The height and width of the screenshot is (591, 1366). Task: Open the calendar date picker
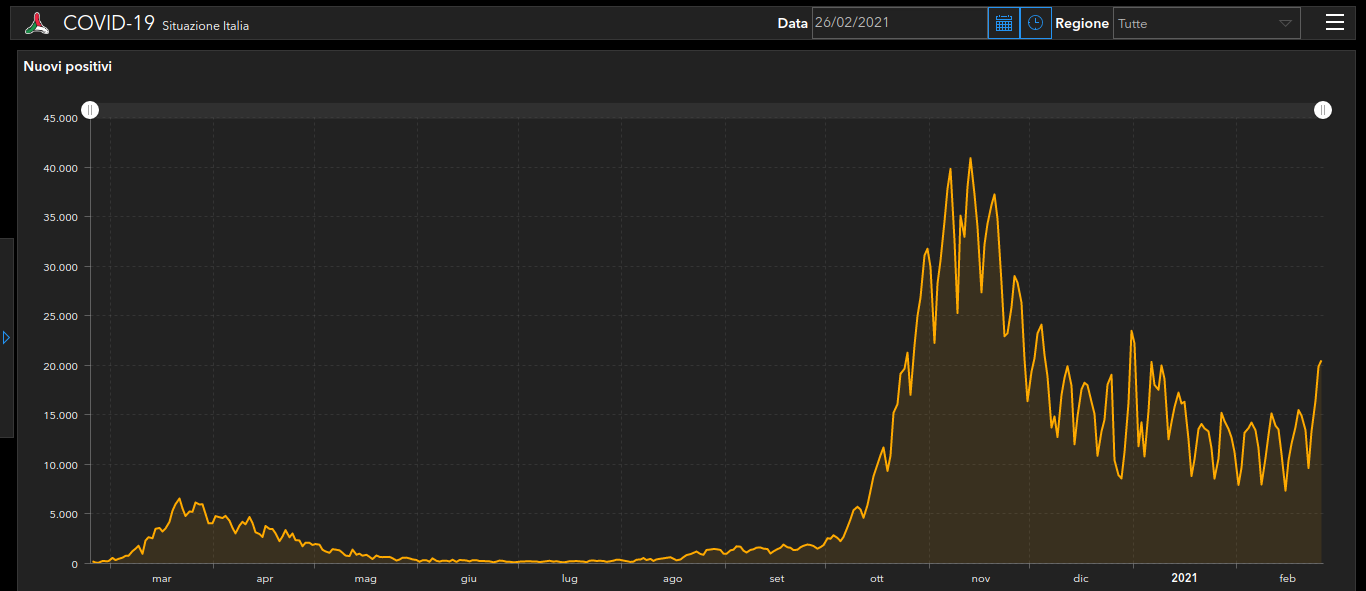pyautogui.click(x=1004, y=23)
